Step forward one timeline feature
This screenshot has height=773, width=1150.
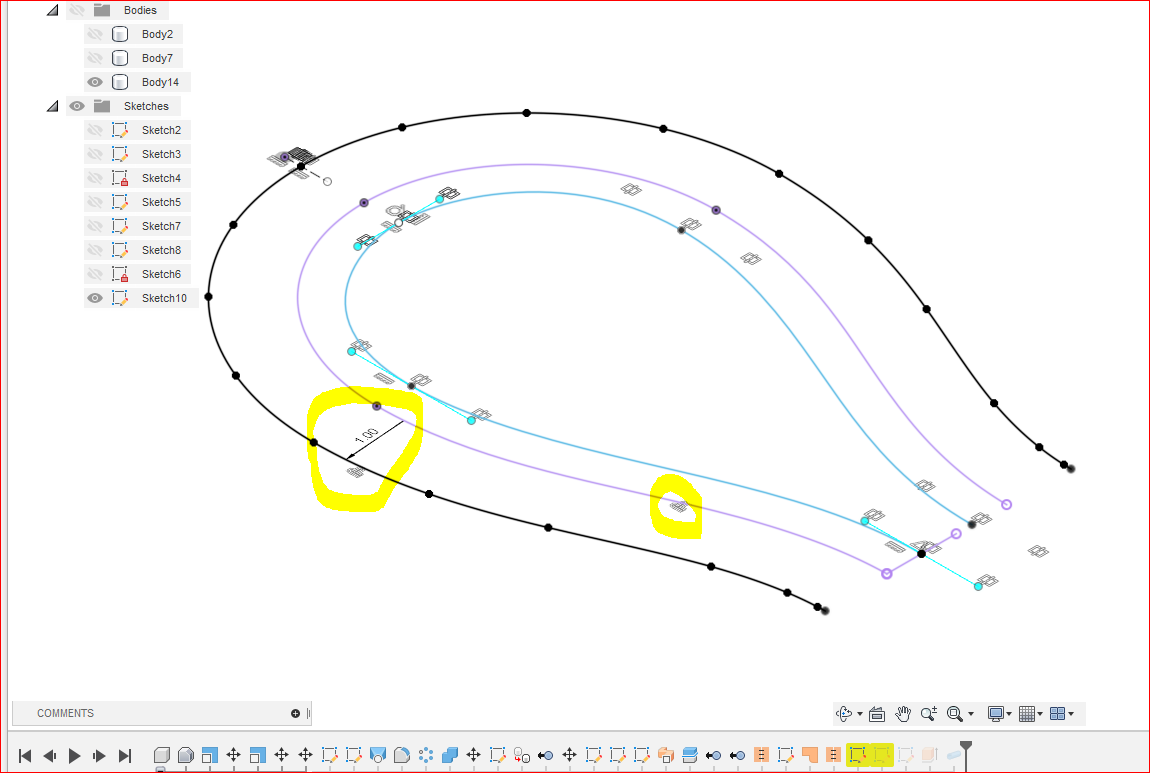coord(99,755)
